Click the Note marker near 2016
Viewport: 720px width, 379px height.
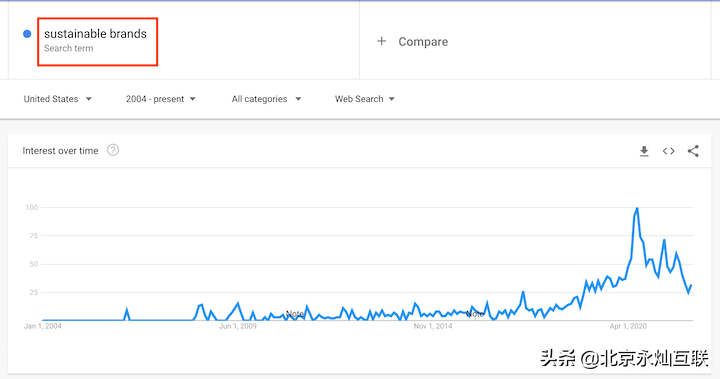(475, 314)
